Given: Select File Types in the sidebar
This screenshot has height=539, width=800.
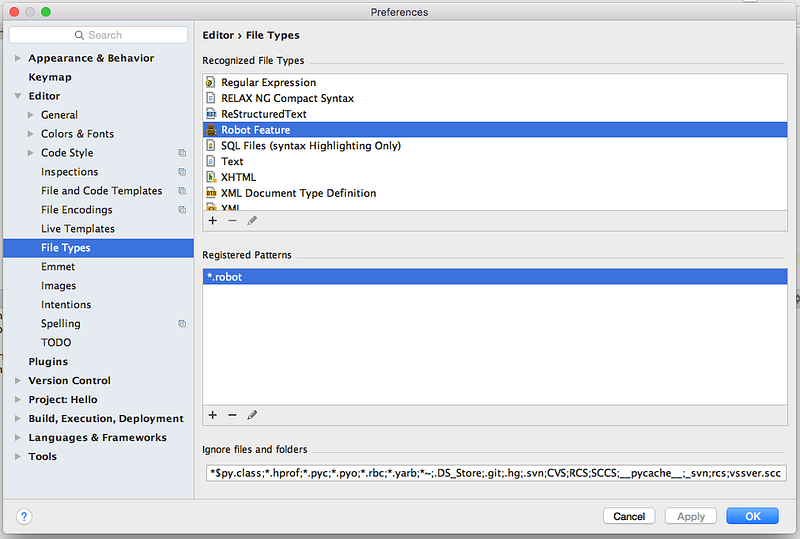Looking at the screenshot, I should (x=98, y=248).
